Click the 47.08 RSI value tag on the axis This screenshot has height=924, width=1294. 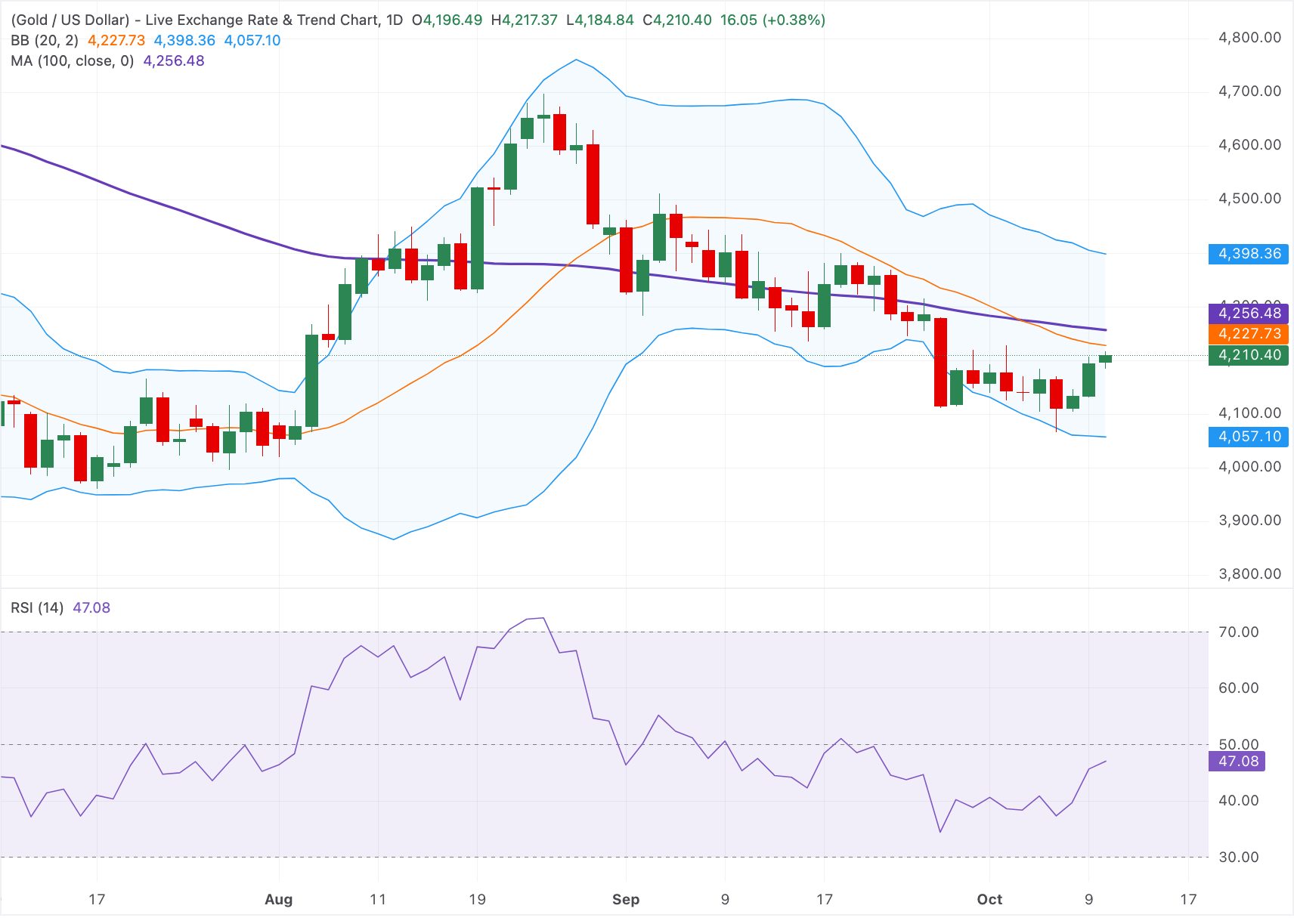1237,761
